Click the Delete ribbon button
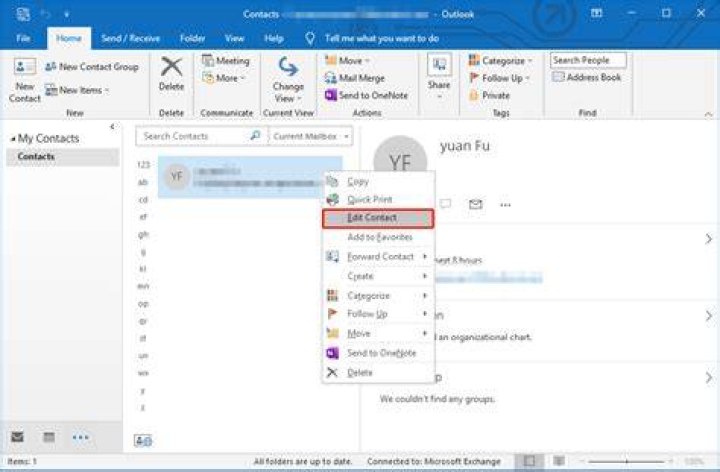Screen dimensions: 720x472 pyautogui.click(x=171, y=74)
